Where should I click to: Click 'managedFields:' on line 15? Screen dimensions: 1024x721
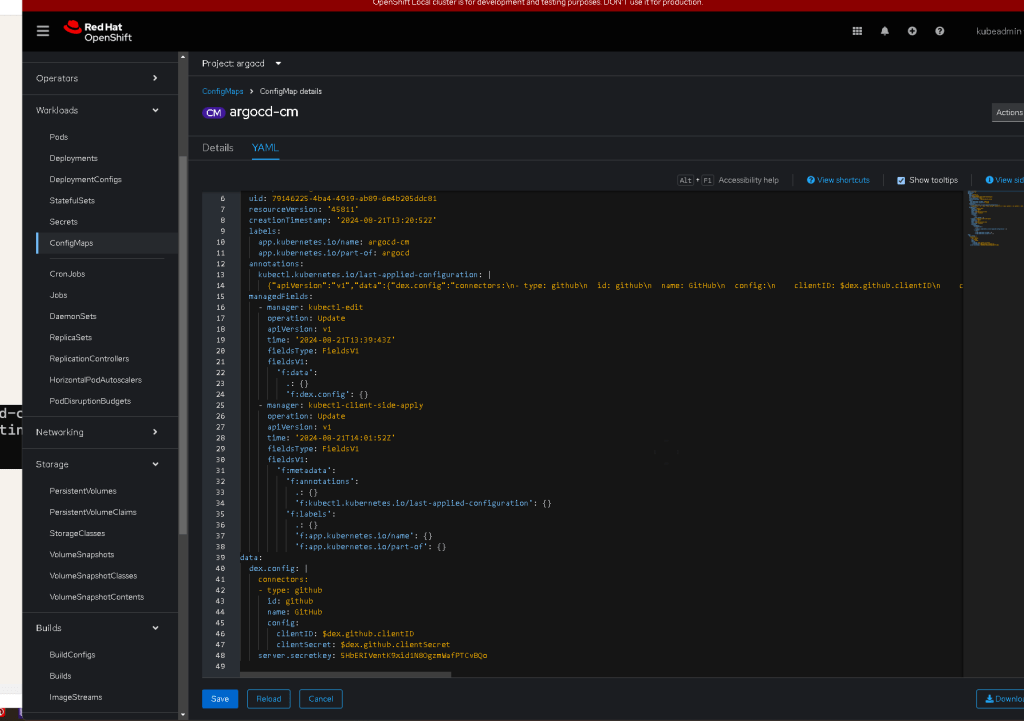coord(280,296)
